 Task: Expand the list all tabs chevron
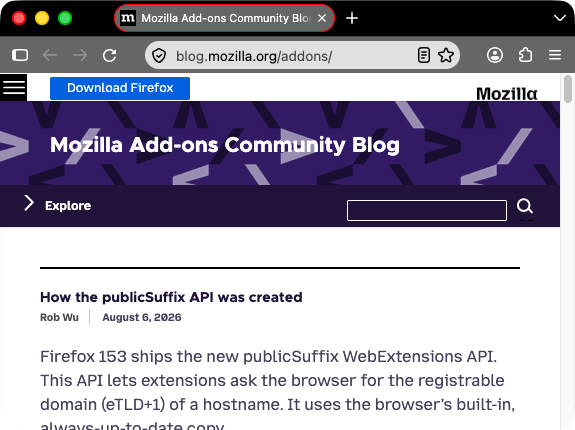click(560, 18)
